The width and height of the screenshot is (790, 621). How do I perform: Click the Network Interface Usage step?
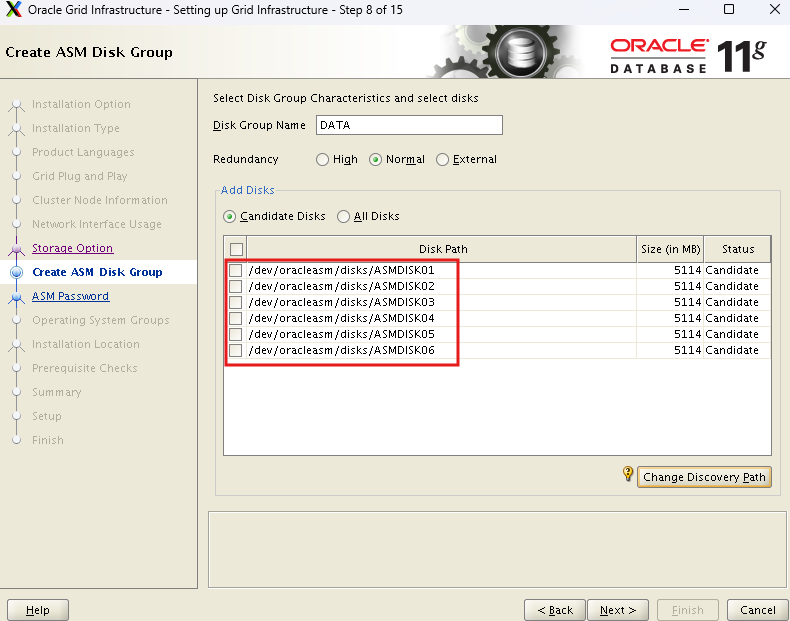pyautogui.click(x=97, y=224)
